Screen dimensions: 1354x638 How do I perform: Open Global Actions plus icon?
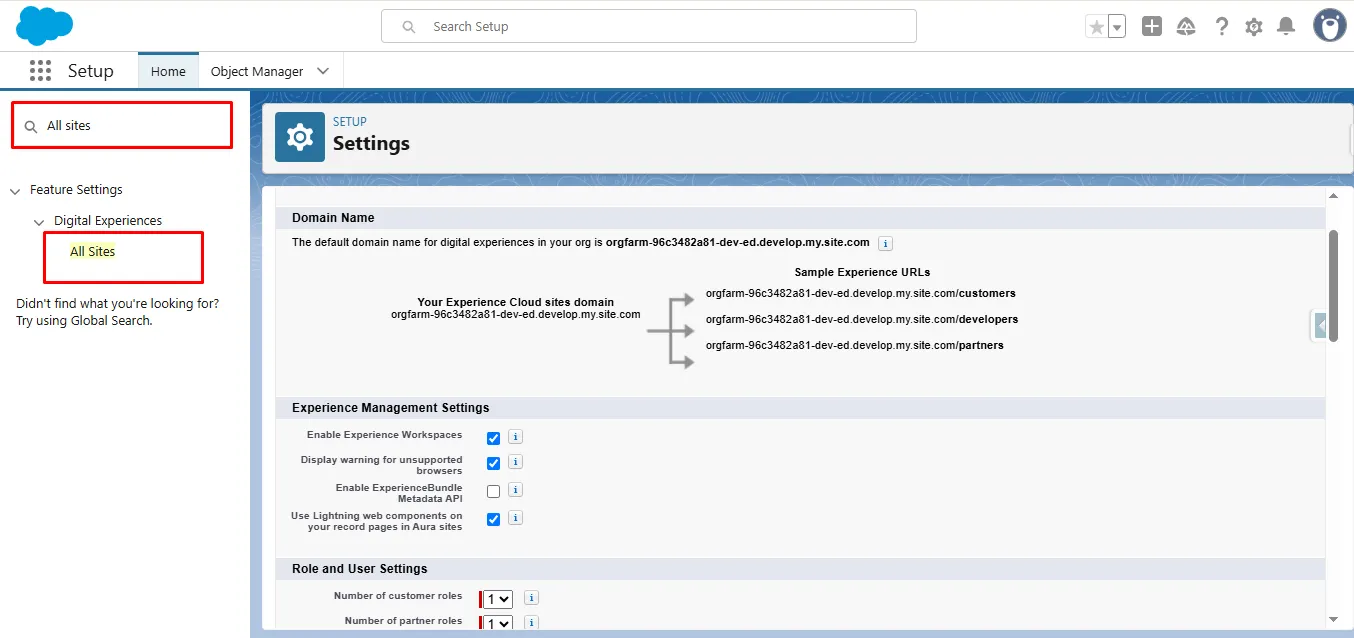(x=1152, y=27)
